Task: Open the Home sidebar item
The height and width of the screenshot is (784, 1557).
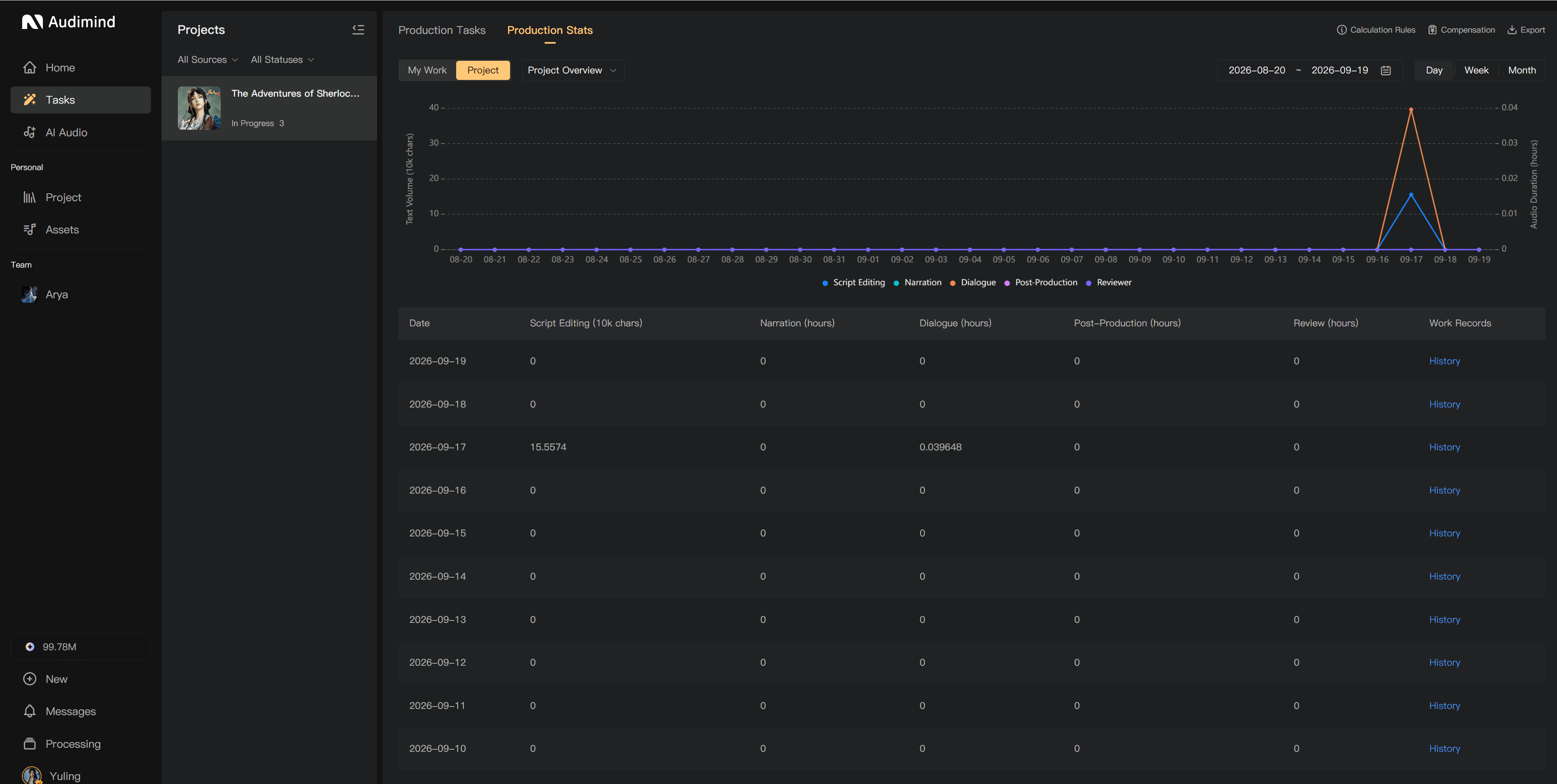Action: pyautogui.click(x=80, y=68)
